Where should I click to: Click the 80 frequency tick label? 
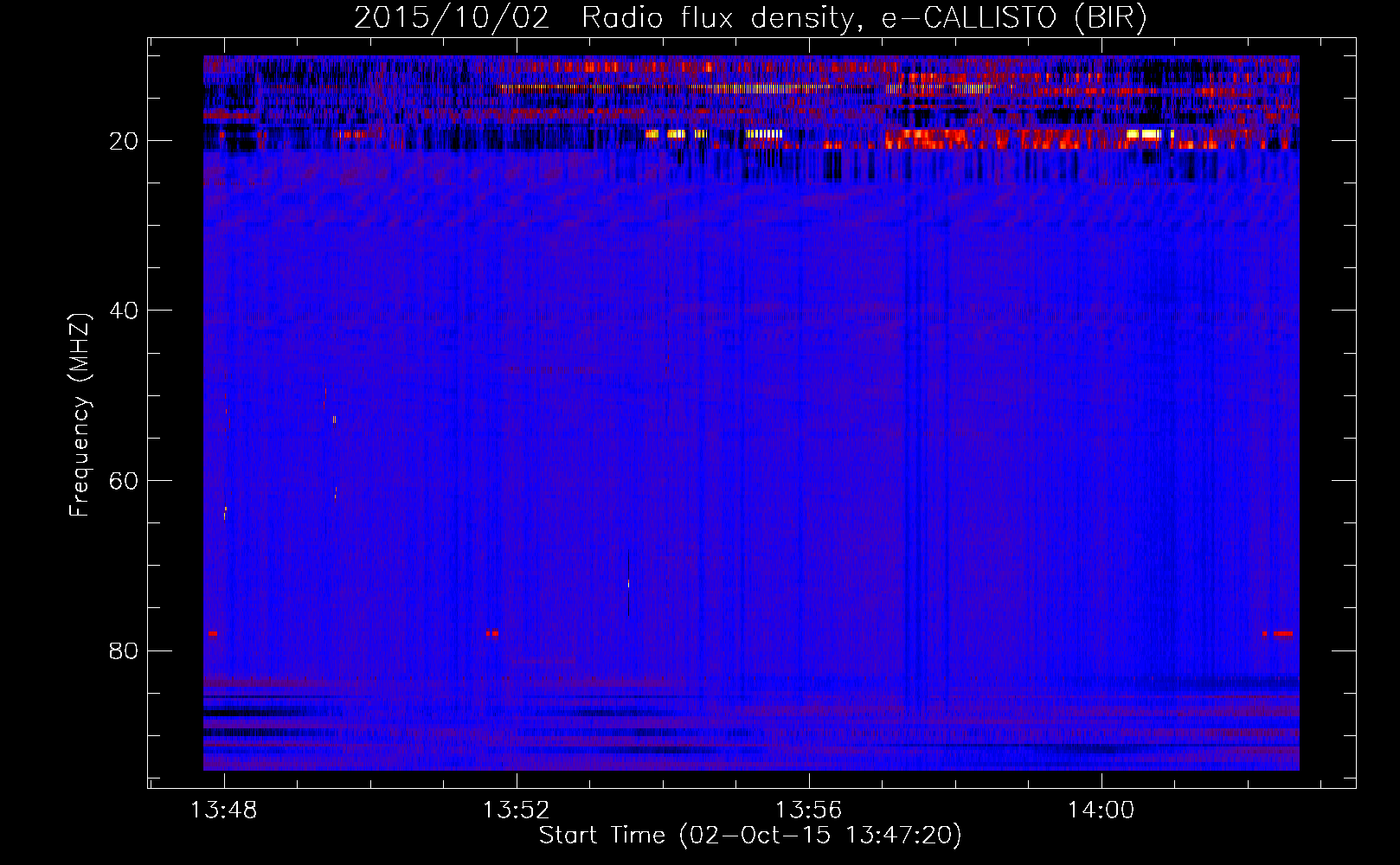pyautogui.click(x=125, y=650)
